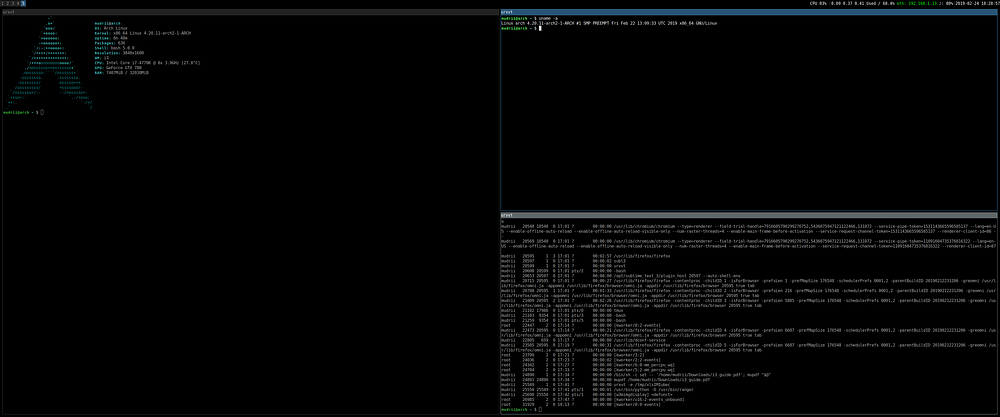Select the active workspace 5 button
The width and height of the screenshot is (1000, 417).
[x=23, y=3]
